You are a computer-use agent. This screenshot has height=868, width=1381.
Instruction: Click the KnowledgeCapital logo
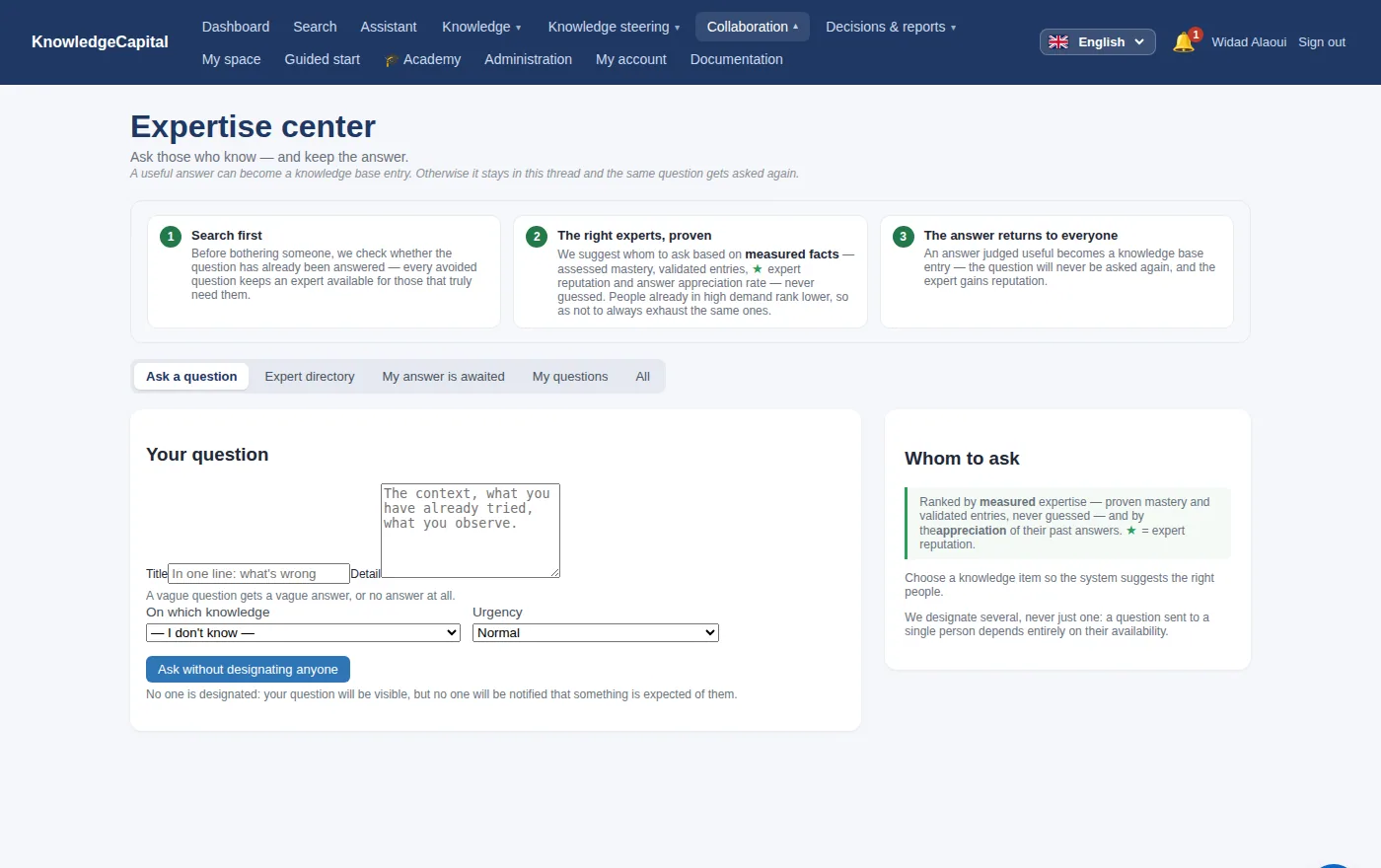pyautogui.click(x=100, y=41)
